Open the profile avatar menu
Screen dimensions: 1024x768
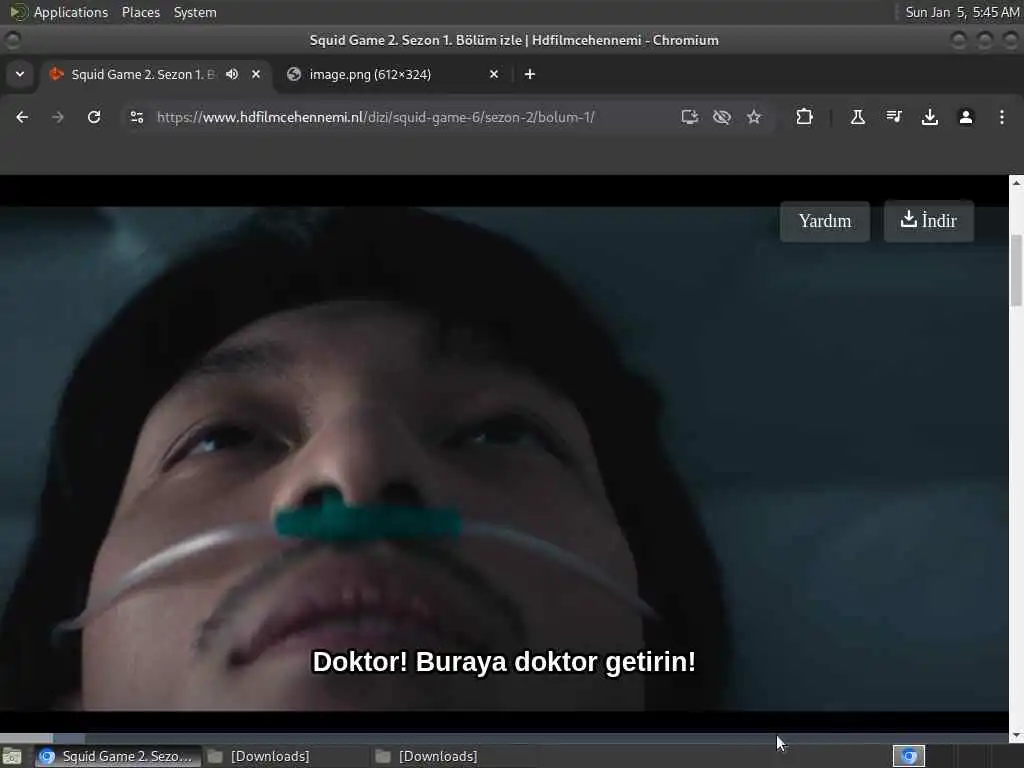965,117
